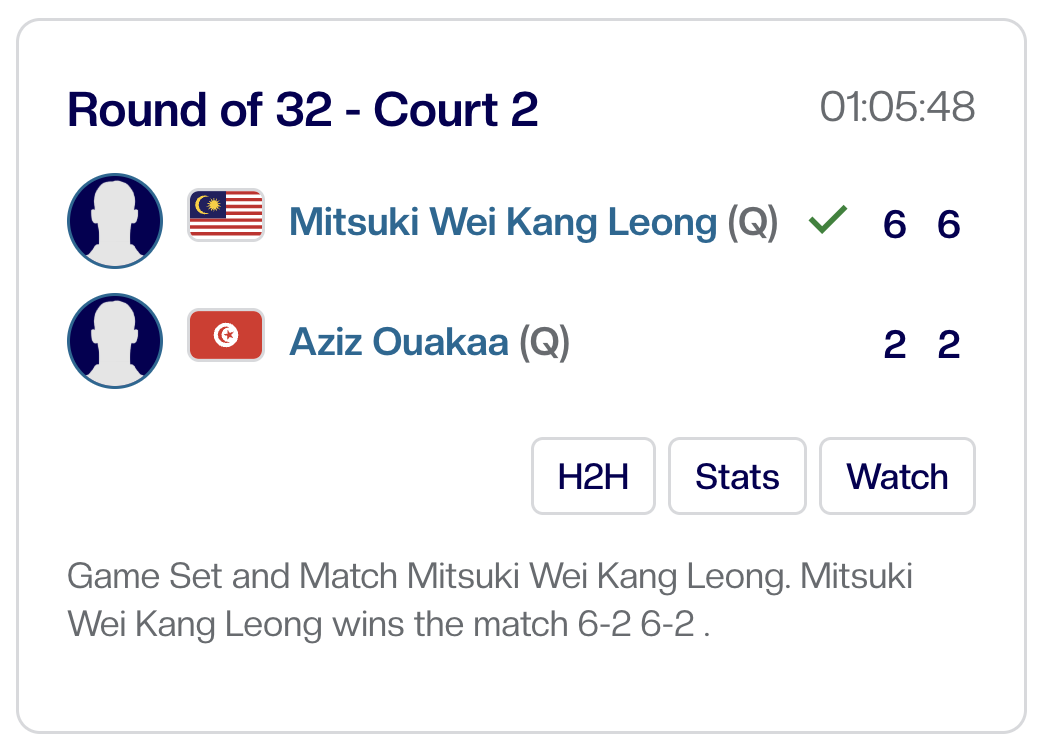Click Leong's second set score of 6
1044x748 pixels.
click(x=948, y=224)
